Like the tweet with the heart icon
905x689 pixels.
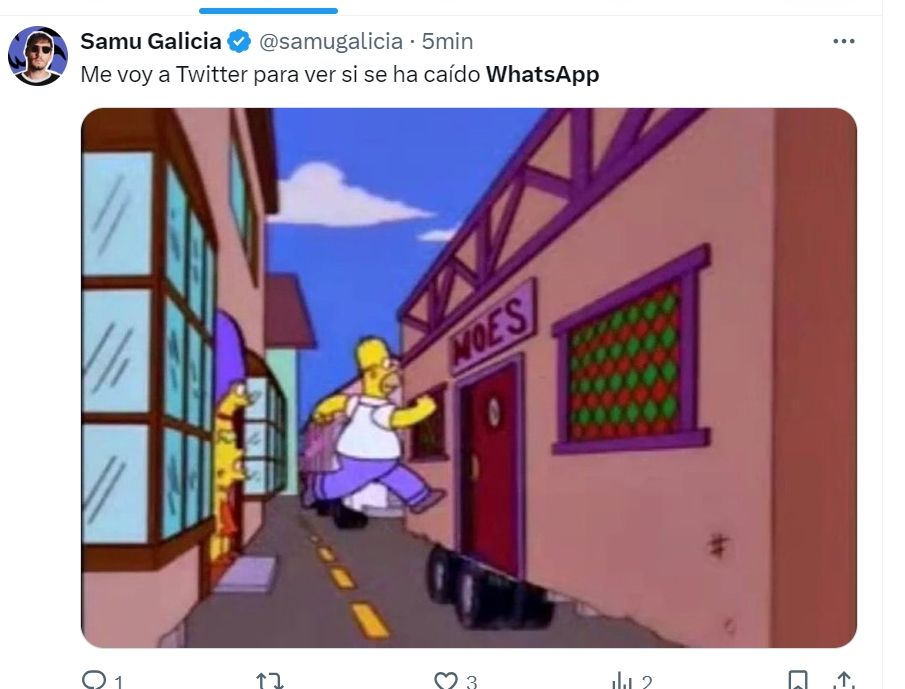point(446,681)
